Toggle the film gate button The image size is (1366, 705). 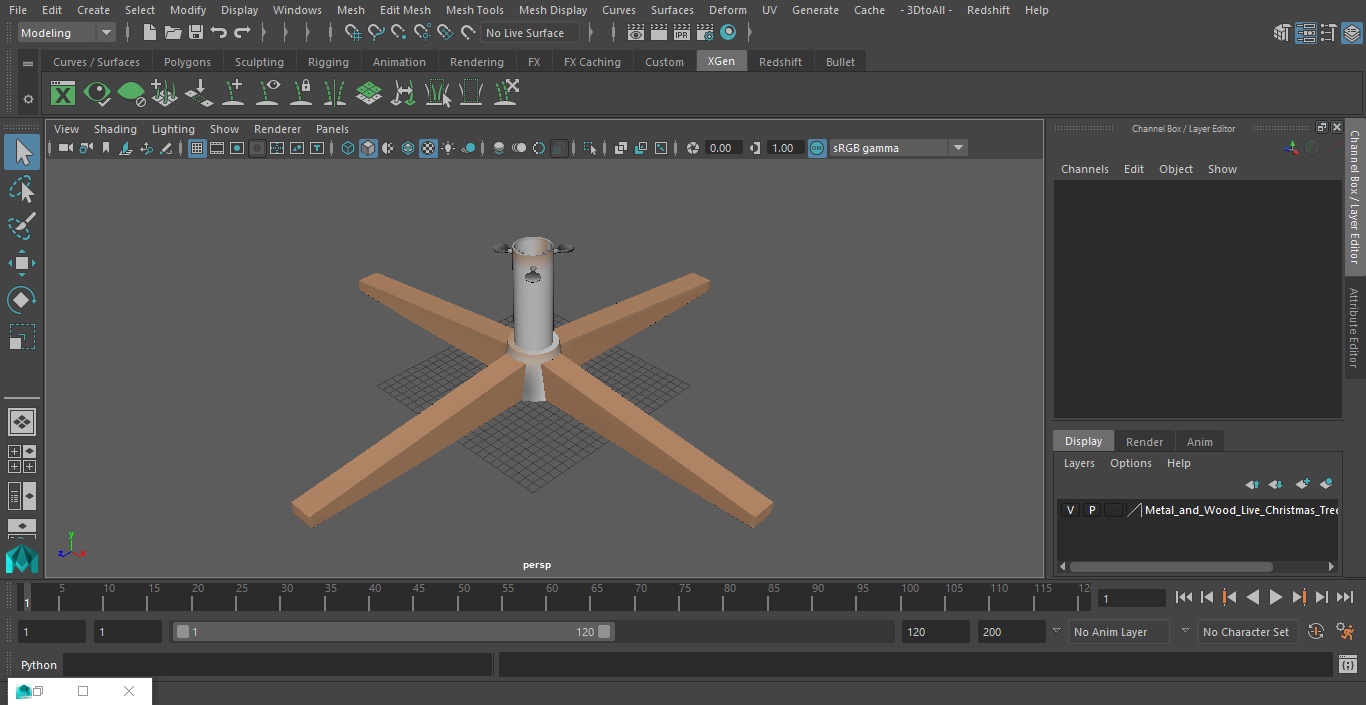pos(217,148)
